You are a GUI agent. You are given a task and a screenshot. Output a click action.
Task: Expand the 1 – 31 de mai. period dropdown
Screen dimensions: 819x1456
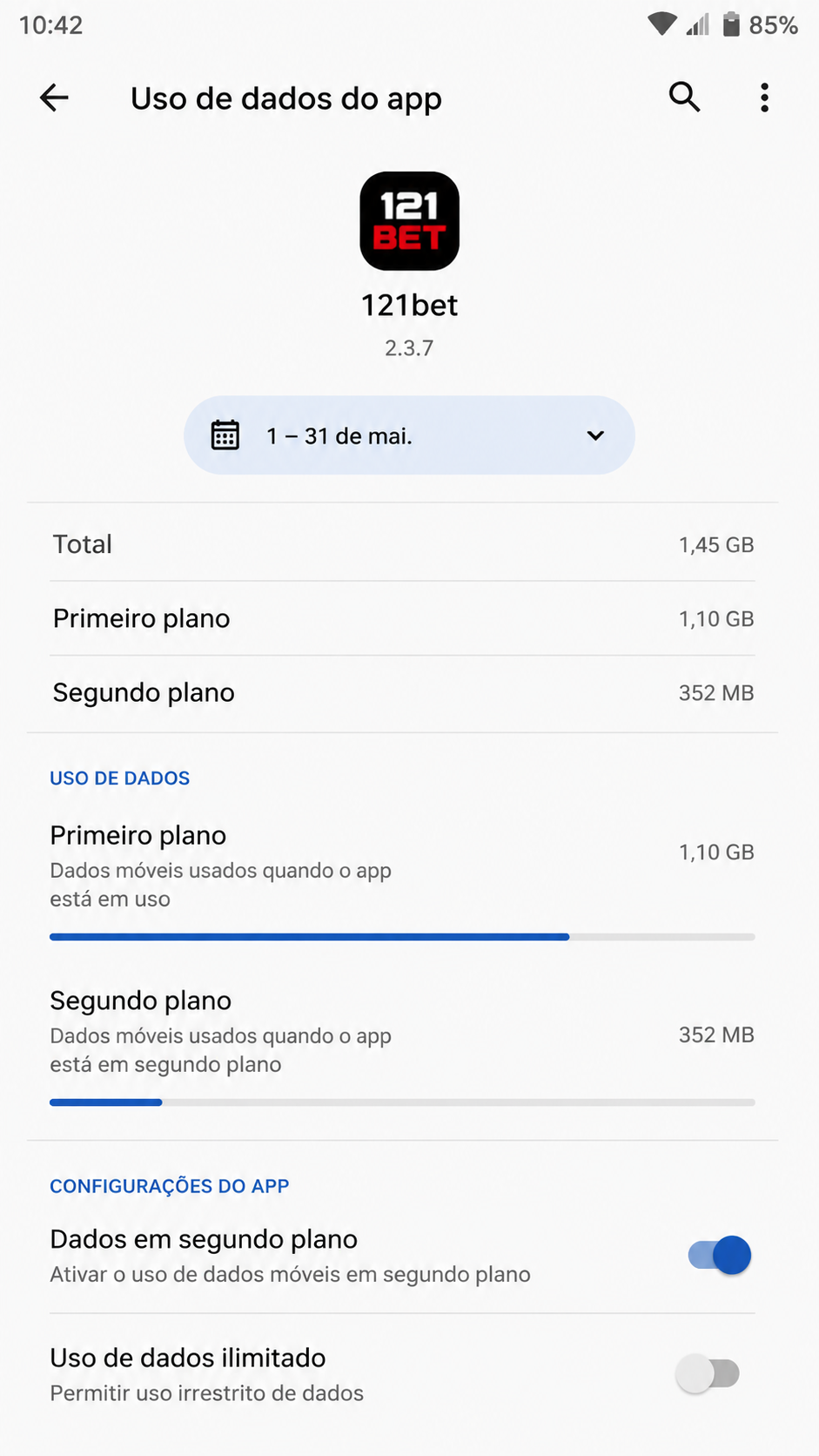(409, 435)
